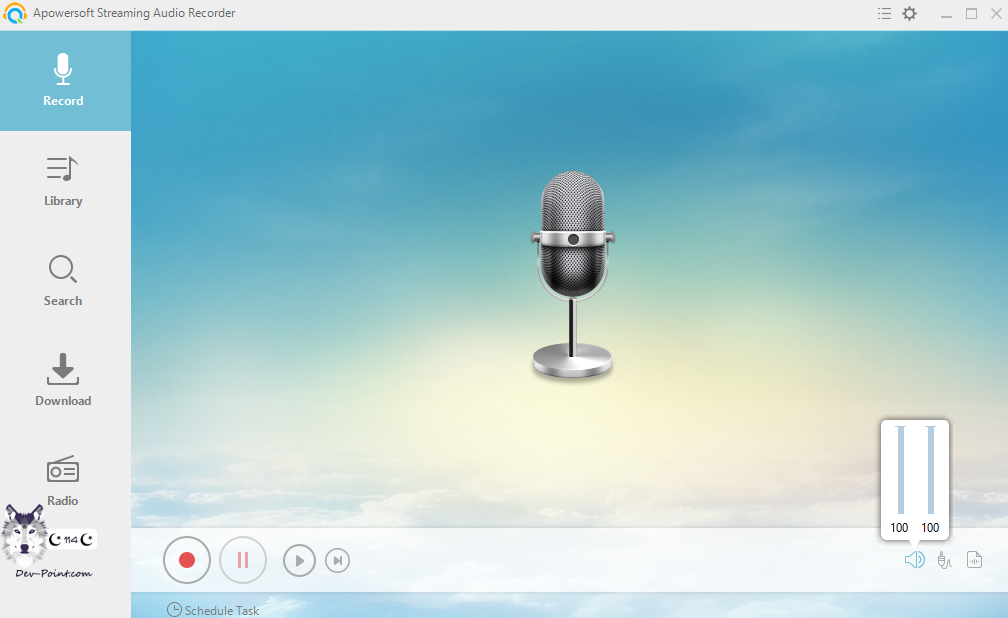The image size is (1008, 618).
Task: Skip to next track button
Action: (338, 561)
